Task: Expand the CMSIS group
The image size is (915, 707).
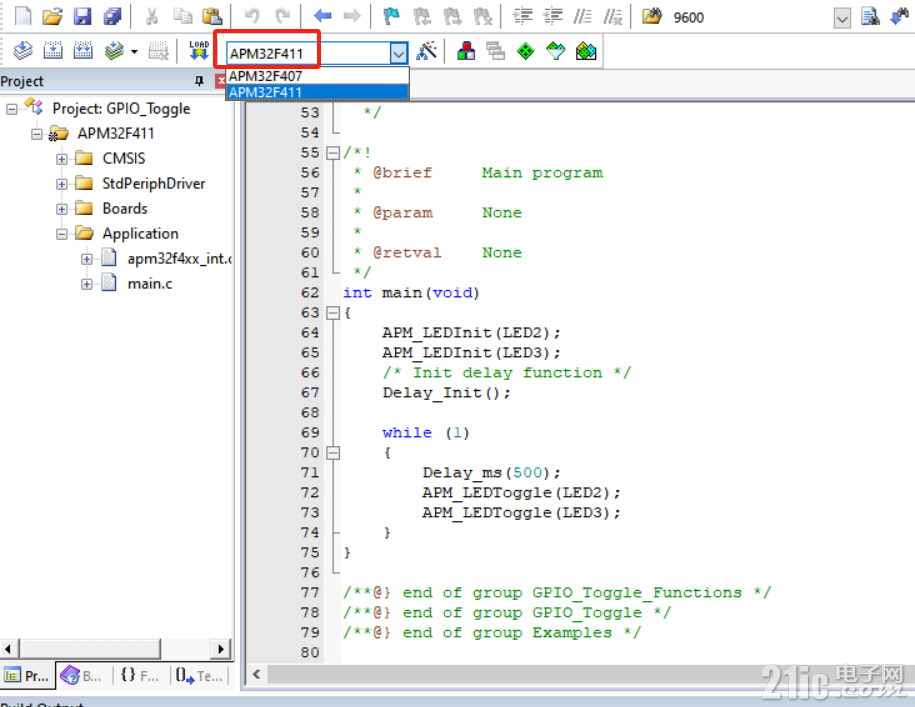Action: click(x=62, y=159)
